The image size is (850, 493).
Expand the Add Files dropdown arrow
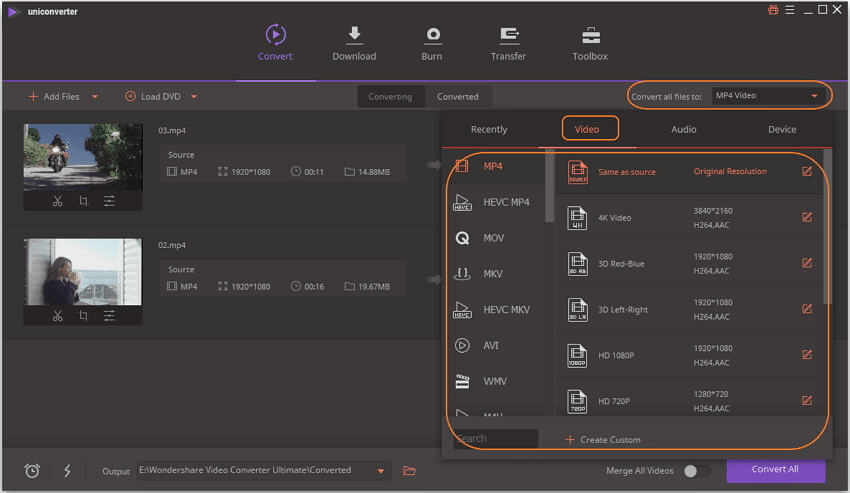pos(95,97)
